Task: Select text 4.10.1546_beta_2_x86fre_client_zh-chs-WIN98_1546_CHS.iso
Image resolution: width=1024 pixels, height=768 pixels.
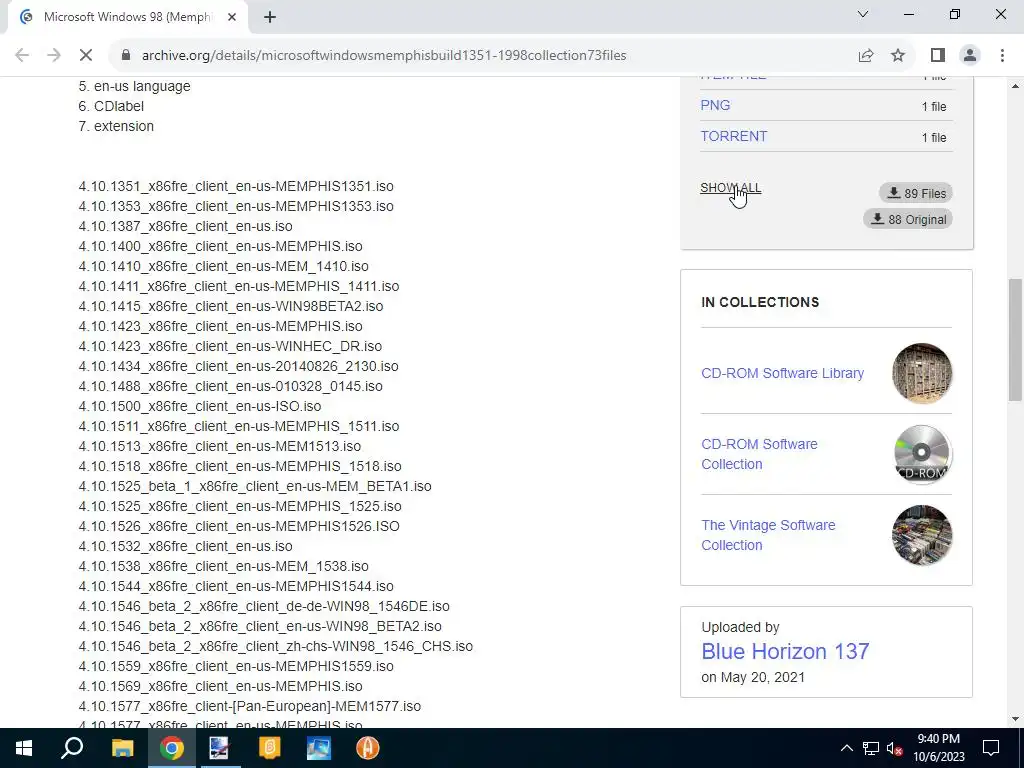Action: (x=276, y=646)
